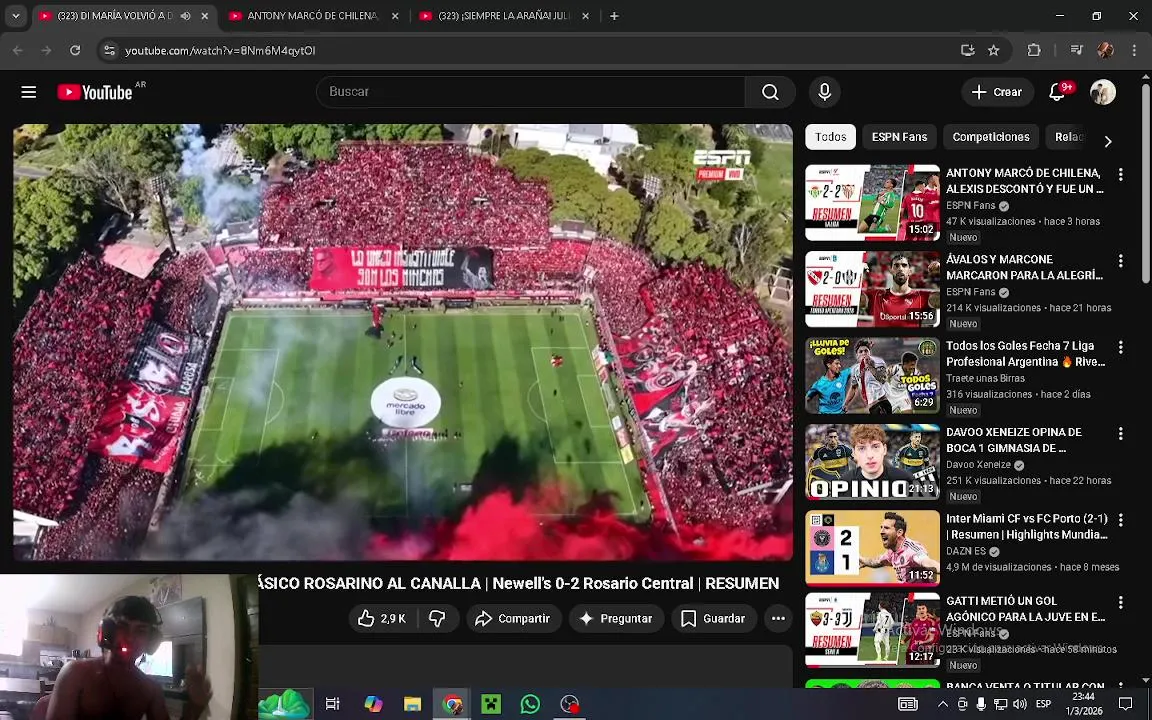Show more filter chips with right chevron
1152x720 pixels.
(1108, 141)
